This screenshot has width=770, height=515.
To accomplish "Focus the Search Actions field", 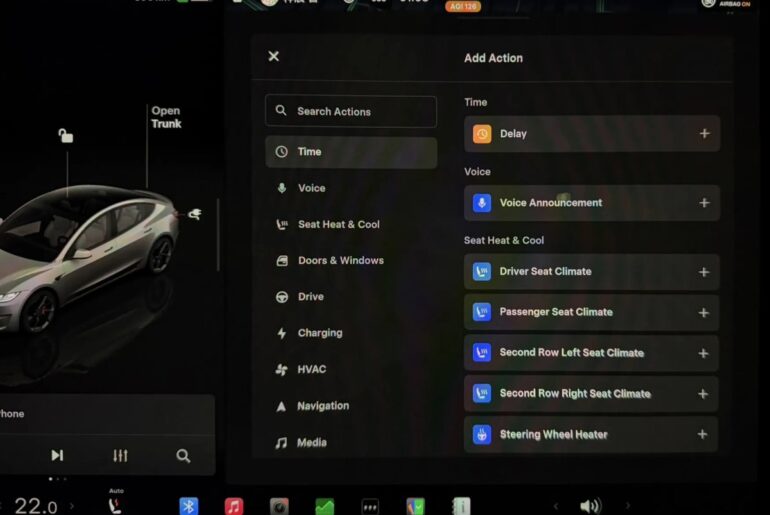I will [x=351, y=111].
